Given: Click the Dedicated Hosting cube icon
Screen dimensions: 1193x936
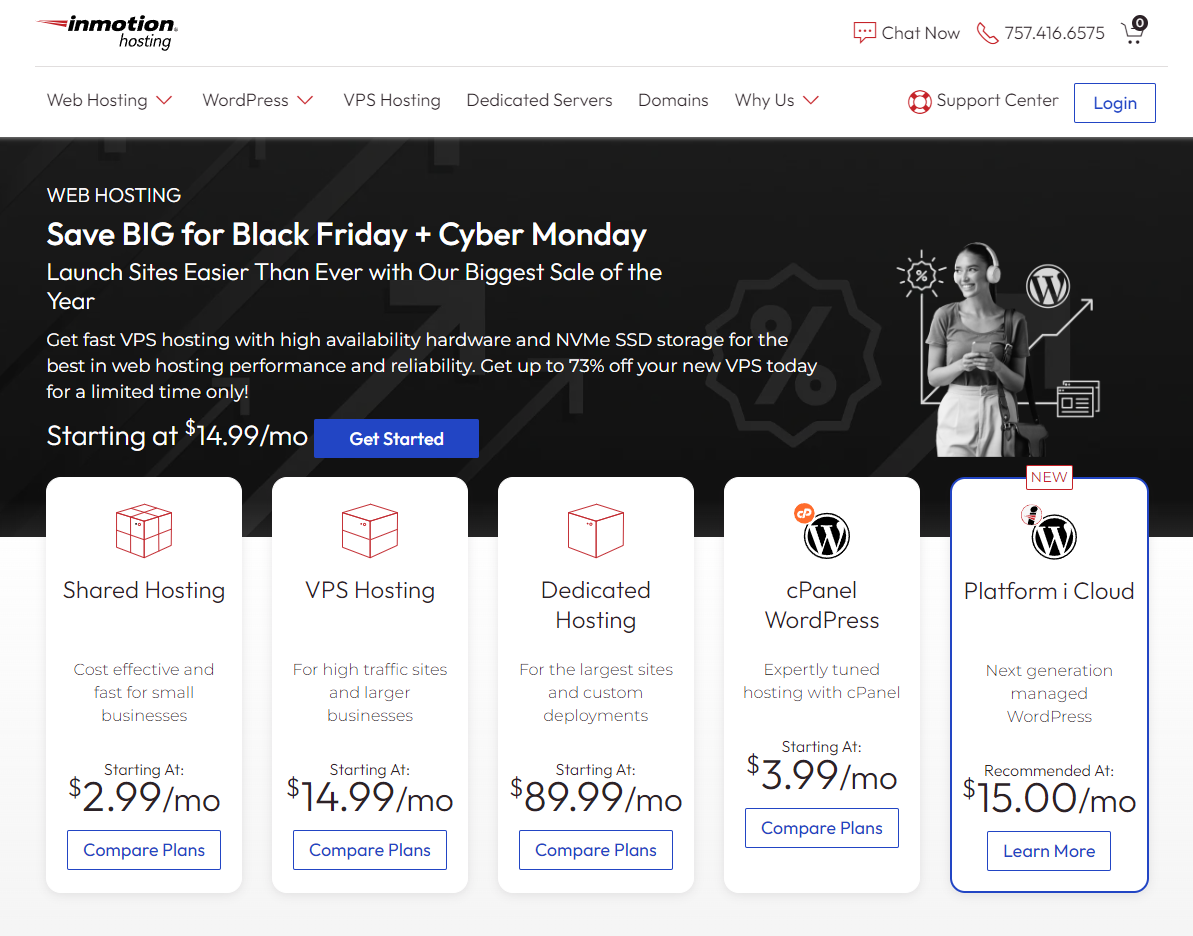Looking at the screenshot, I should [596, 529].
